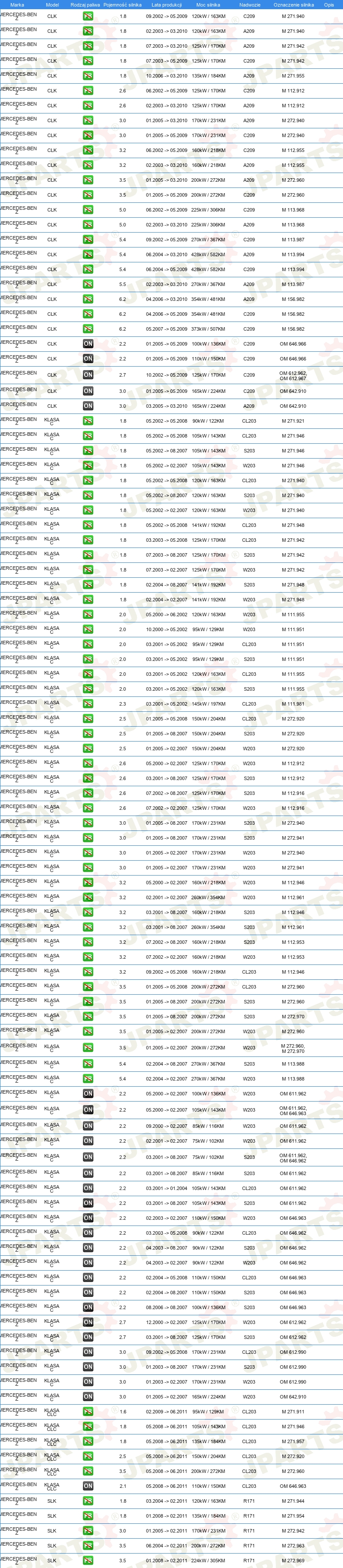Select engine code M 271.944
343x1568 pixels.
coord(293,1501)
